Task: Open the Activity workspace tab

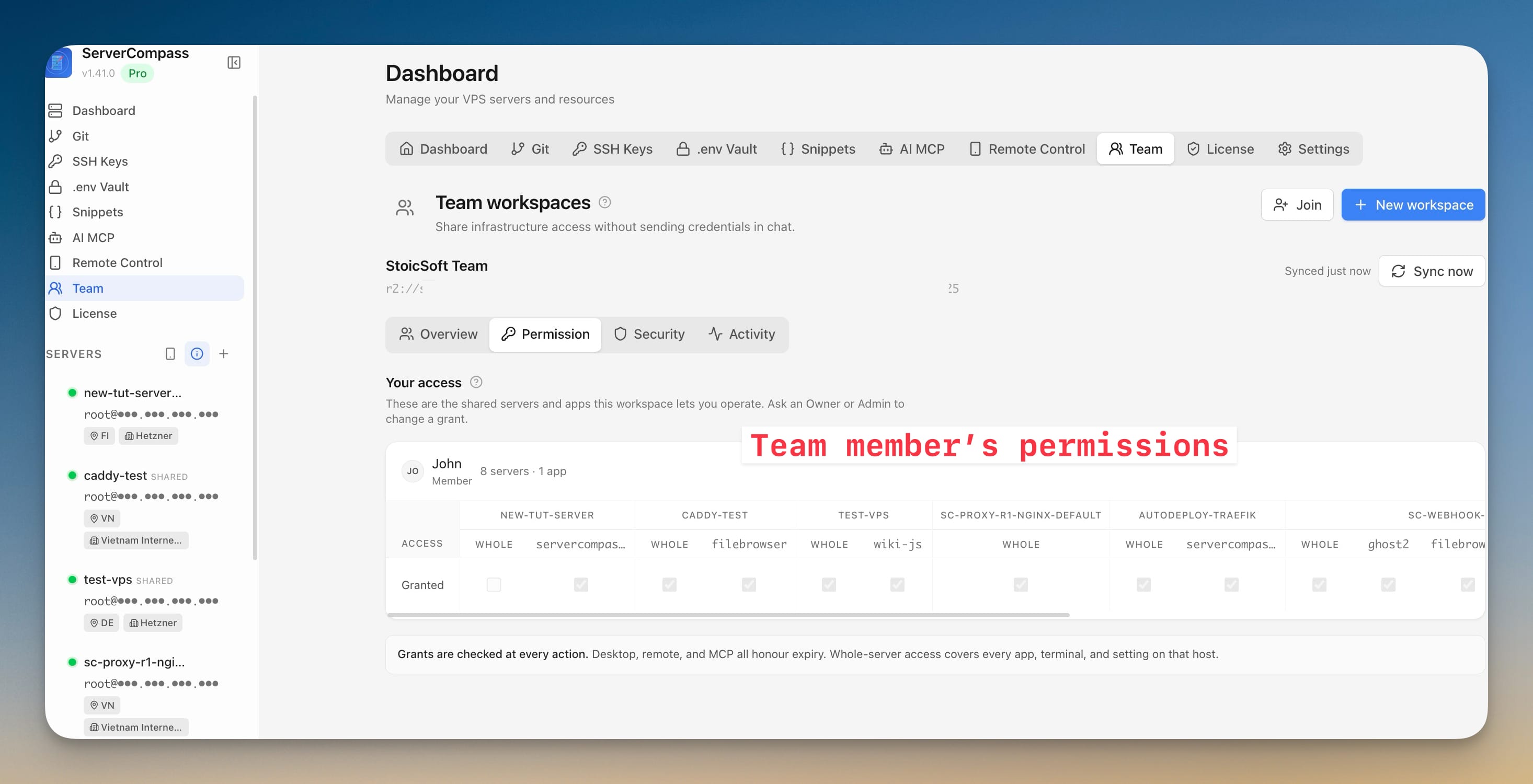Action: (741, 333)
